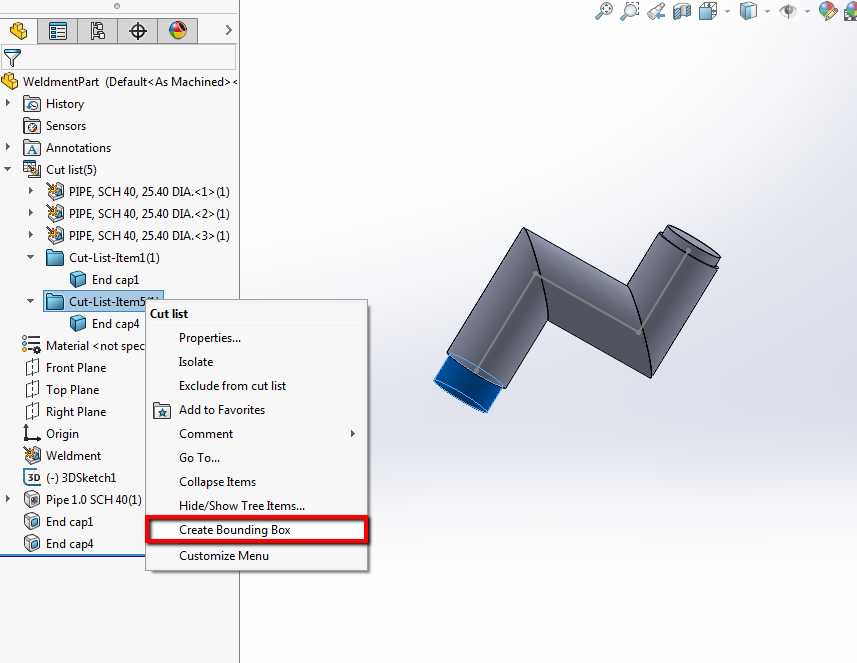Expand PIPE, SCH 40, 25.40 DIA.<2>

[31, 213]
